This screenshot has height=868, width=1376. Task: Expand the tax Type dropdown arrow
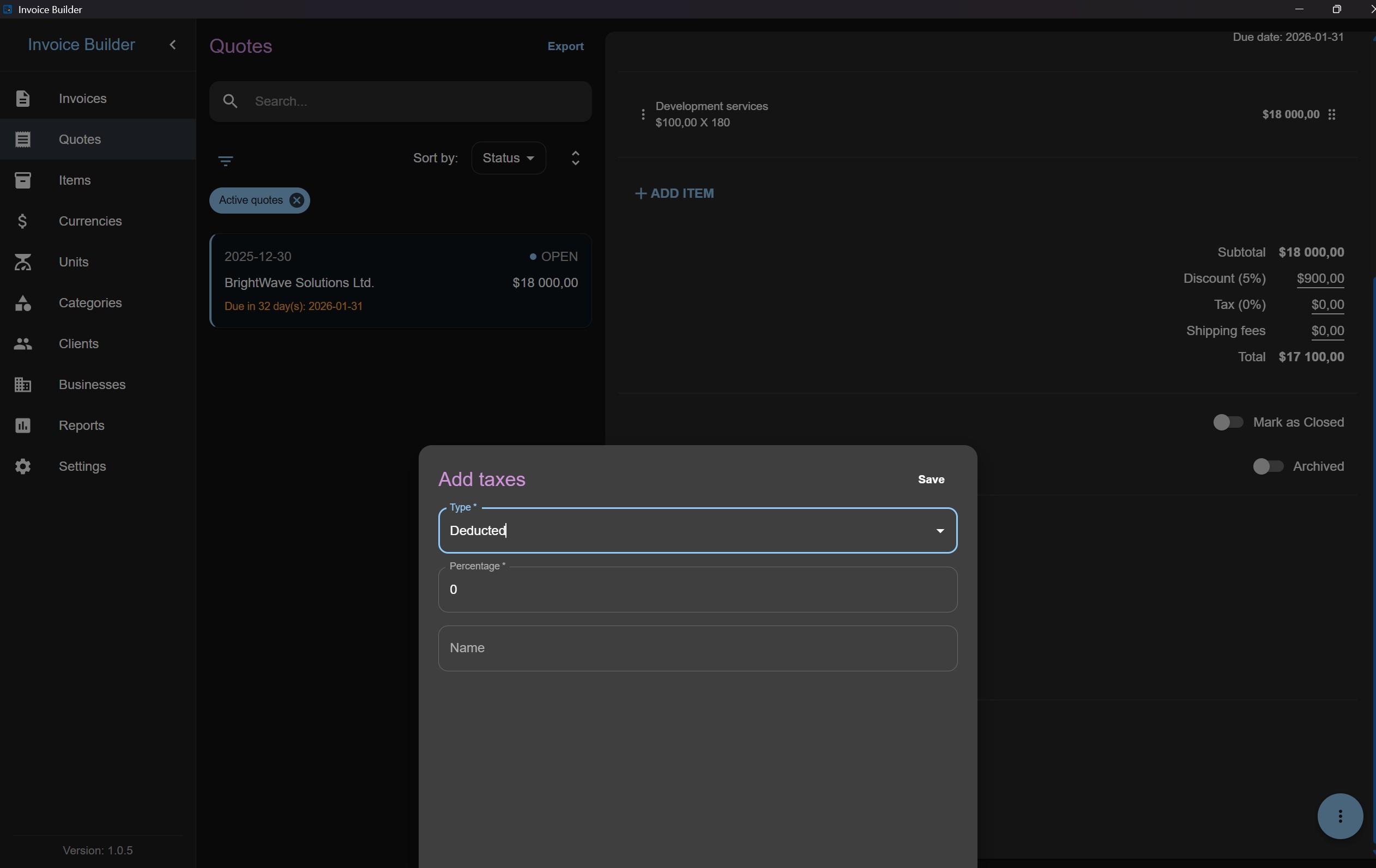coord(940,531)
